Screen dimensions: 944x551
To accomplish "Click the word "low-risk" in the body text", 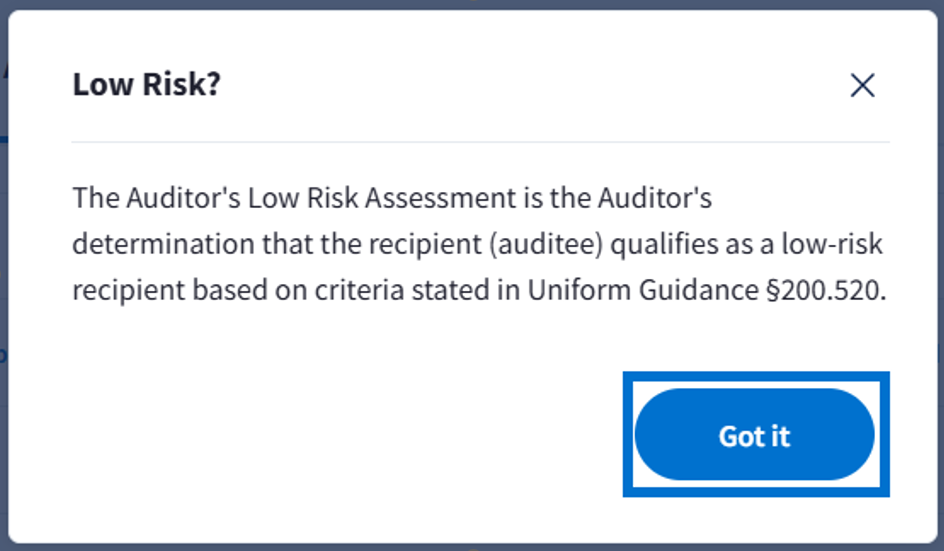I will [842, 245].
